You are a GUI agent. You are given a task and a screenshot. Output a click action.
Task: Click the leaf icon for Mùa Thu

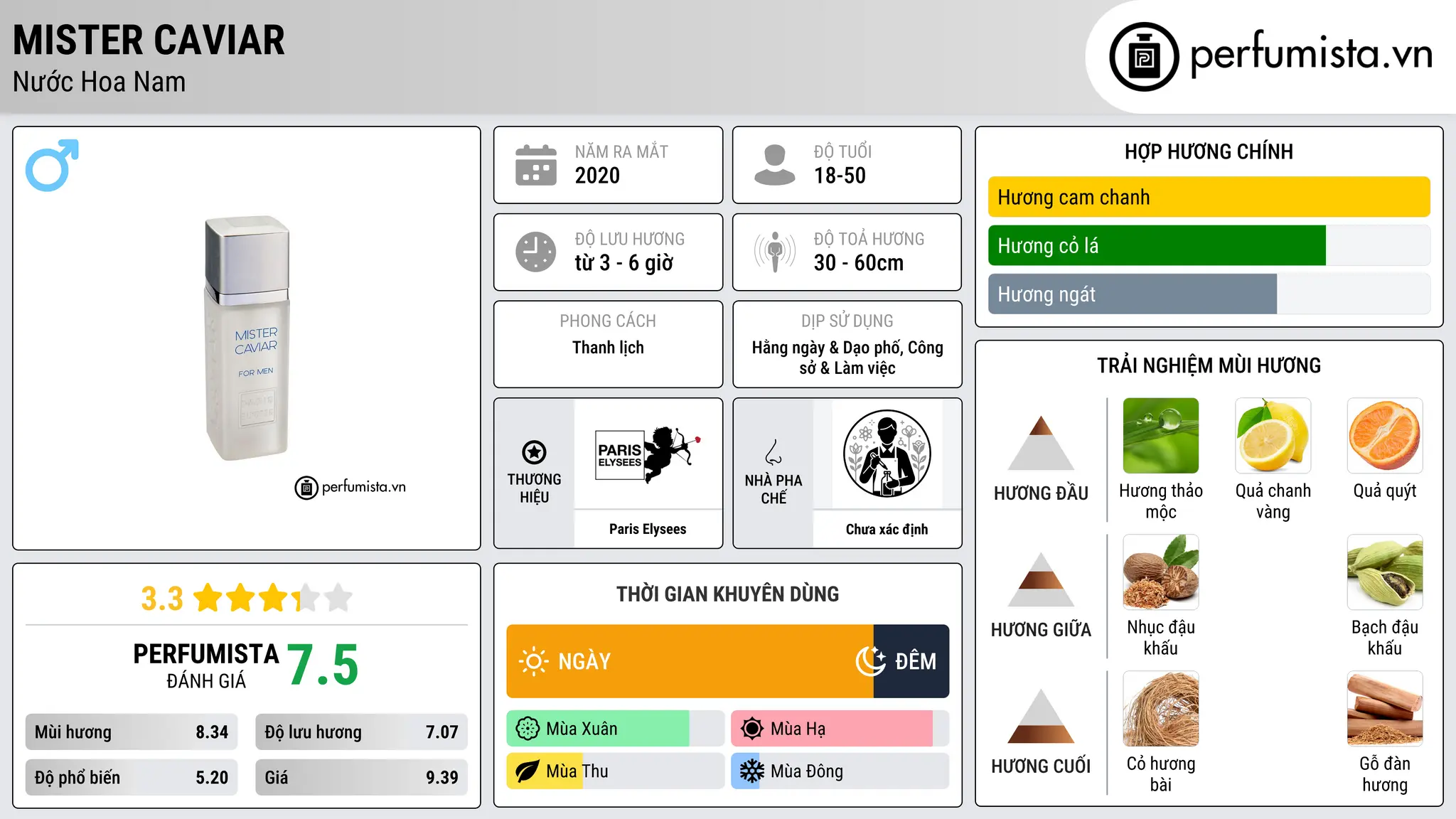pos(528,771)
